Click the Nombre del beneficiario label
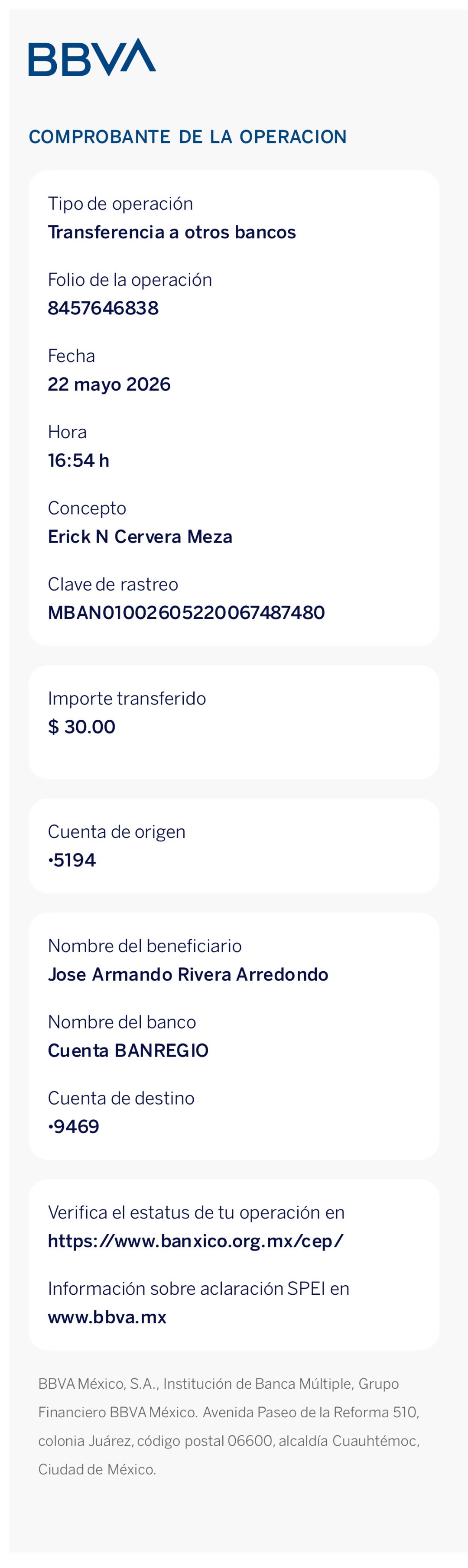The width and height of the screenshot is (468, 1568). [x=144, y=946]
